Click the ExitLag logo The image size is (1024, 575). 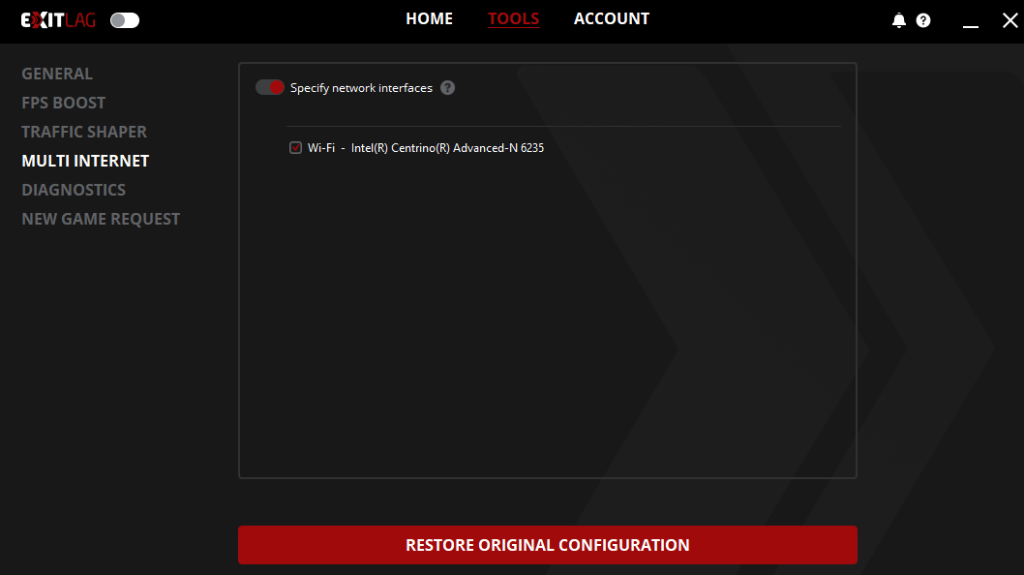click(x=58, y=20)
